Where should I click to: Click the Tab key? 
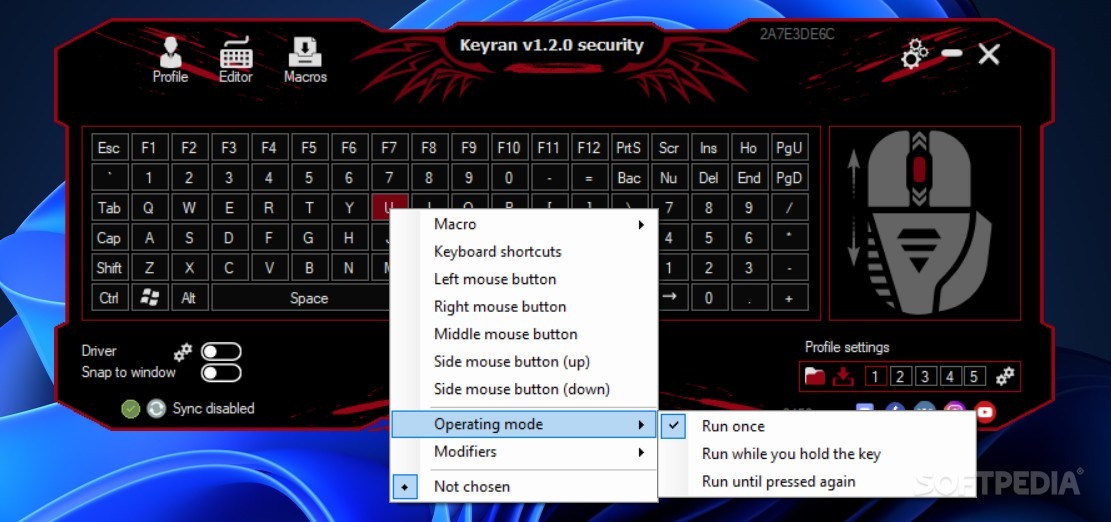109,208
